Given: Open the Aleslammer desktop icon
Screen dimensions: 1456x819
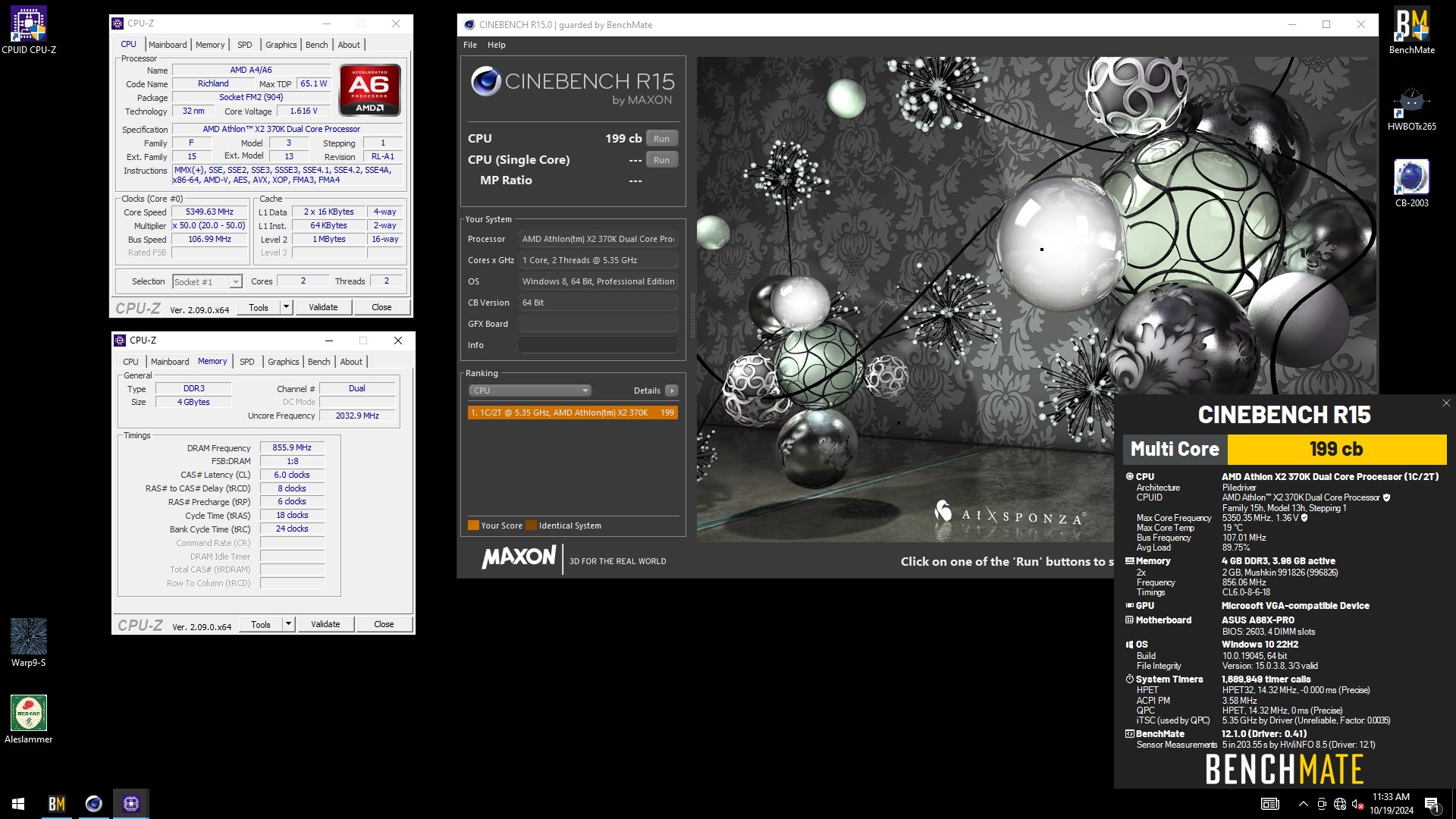Looking at the screenshot, I should coord(29,720).
